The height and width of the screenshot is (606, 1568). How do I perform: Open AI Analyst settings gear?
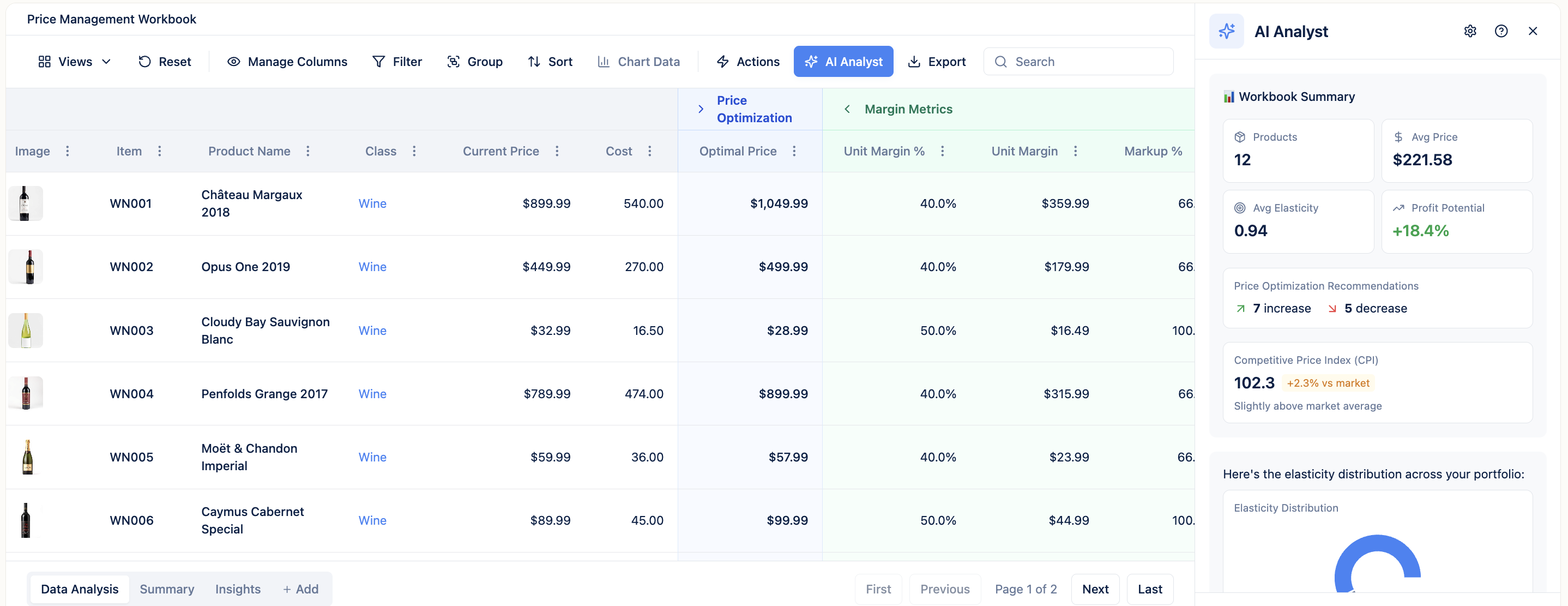point(1470,31)
